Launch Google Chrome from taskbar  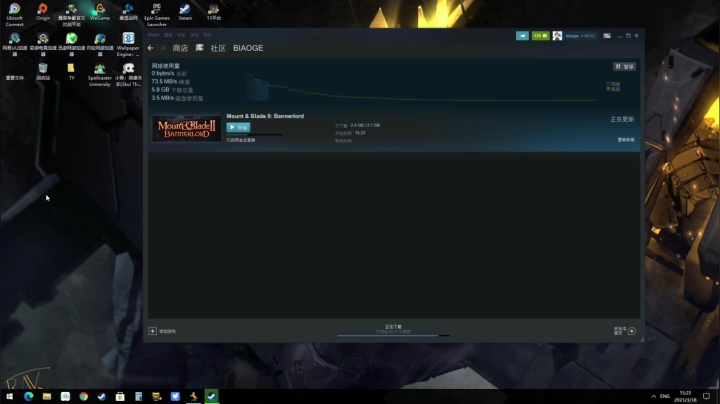click(84, 396)
